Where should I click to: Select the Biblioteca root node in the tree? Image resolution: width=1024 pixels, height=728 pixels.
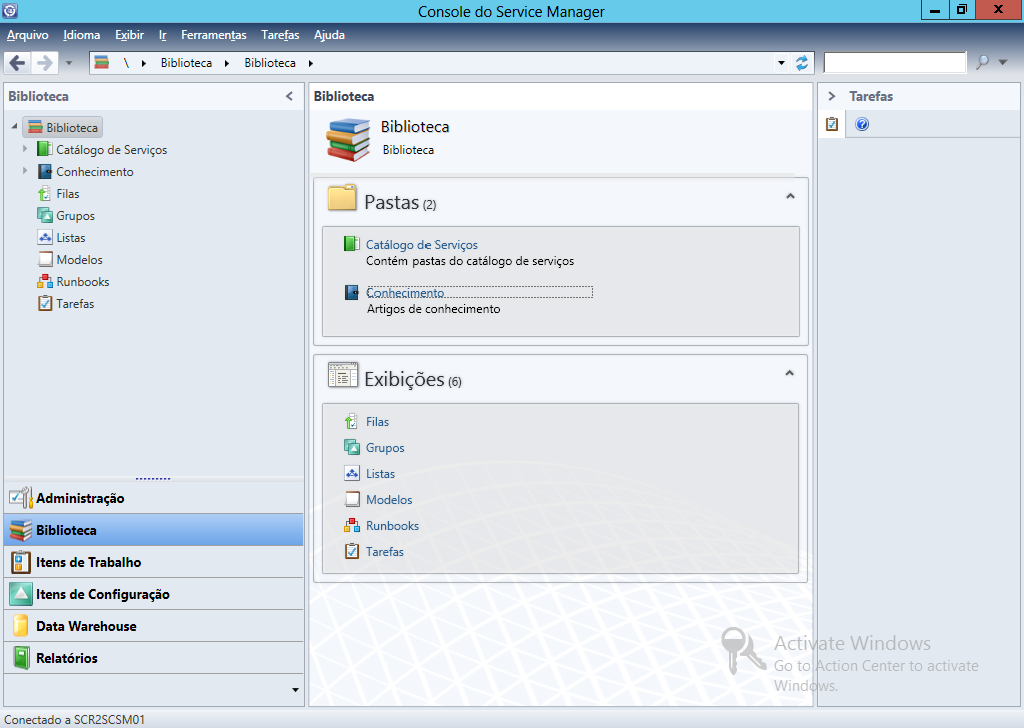(63, 127)
